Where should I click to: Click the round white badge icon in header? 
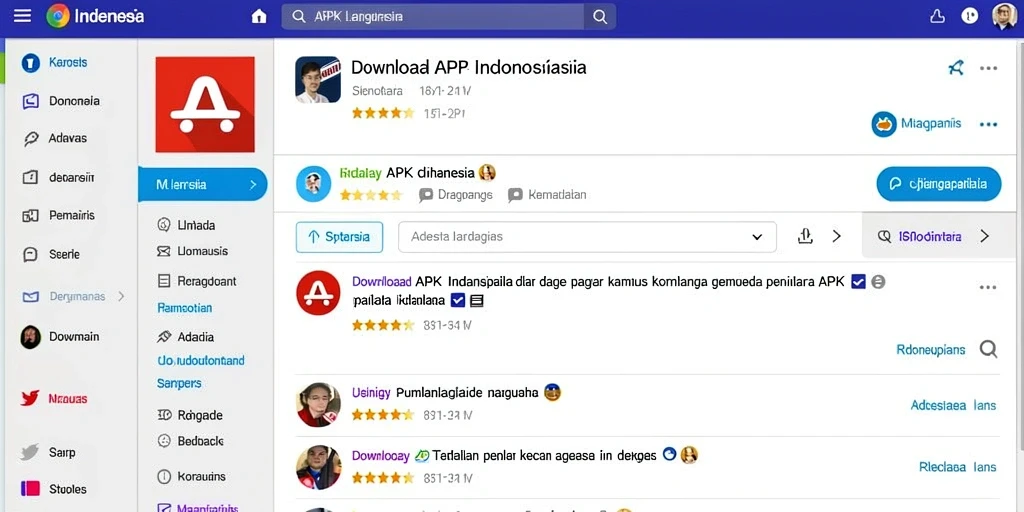click(970, 16)
